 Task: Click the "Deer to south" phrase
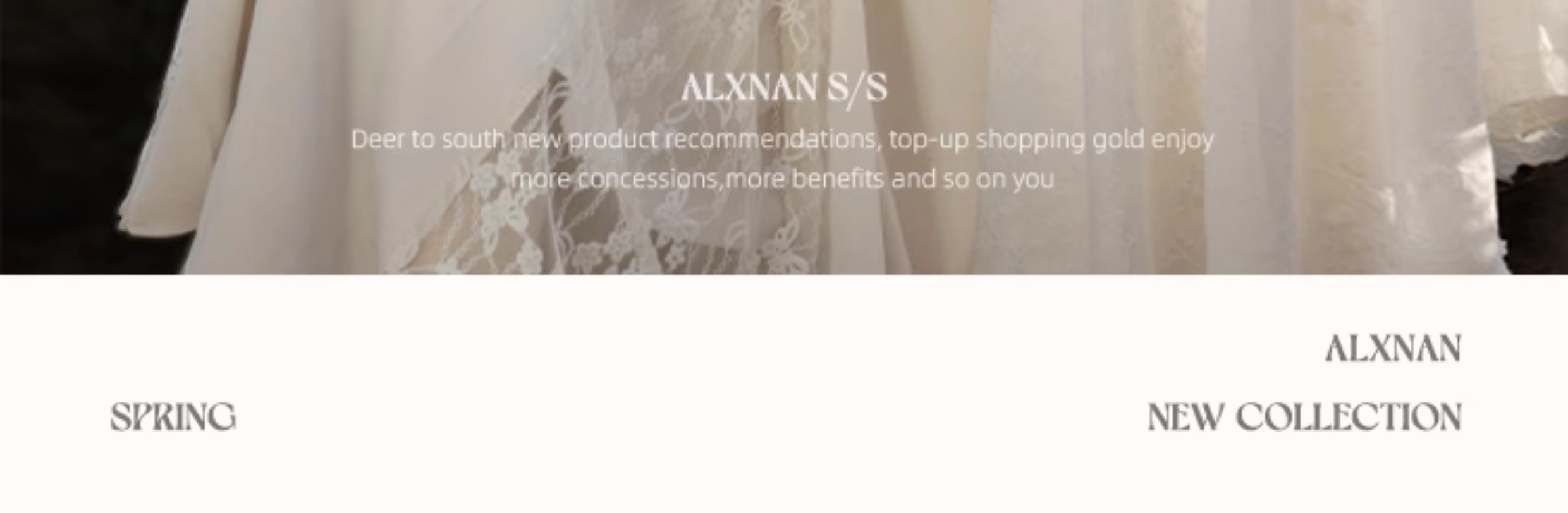click(x=427, y=140)
